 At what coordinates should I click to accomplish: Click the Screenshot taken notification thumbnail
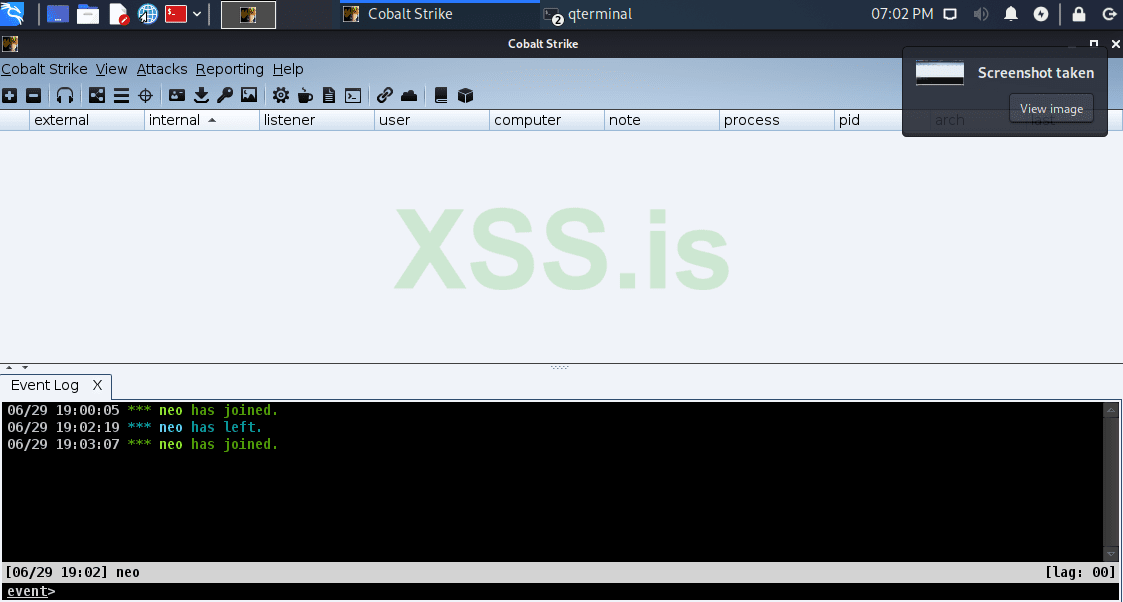(x=940, y=73)
